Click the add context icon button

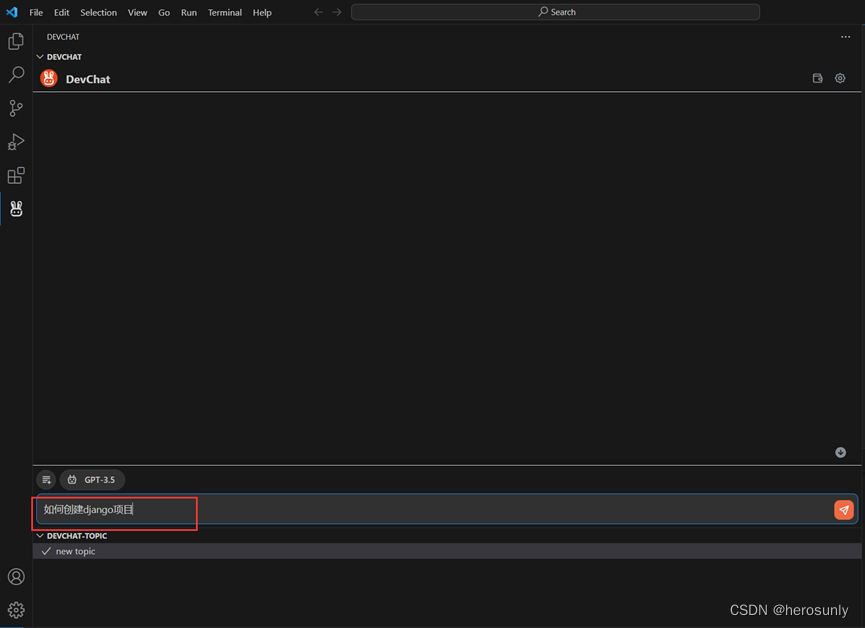tap(46, 480)
